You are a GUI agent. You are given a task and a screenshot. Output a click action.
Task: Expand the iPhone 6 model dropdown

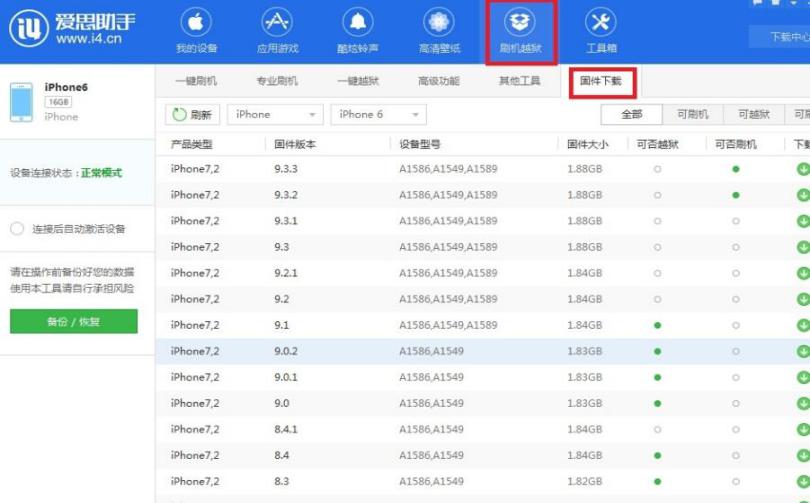click(379, 115)
